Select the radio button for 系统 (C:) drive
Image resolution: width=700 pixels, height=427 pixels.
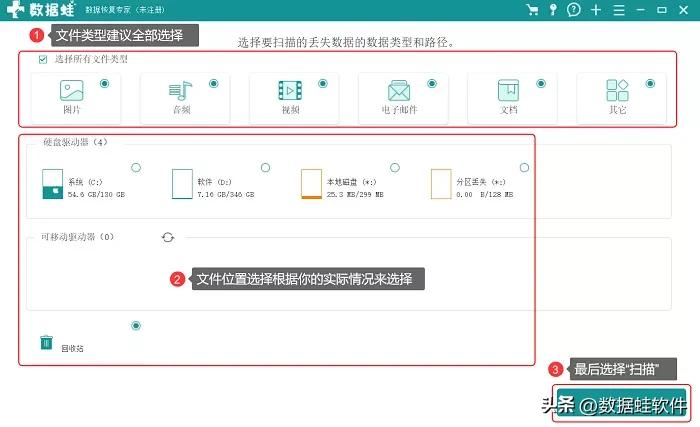pyautogui.click(x=136, y=167)
